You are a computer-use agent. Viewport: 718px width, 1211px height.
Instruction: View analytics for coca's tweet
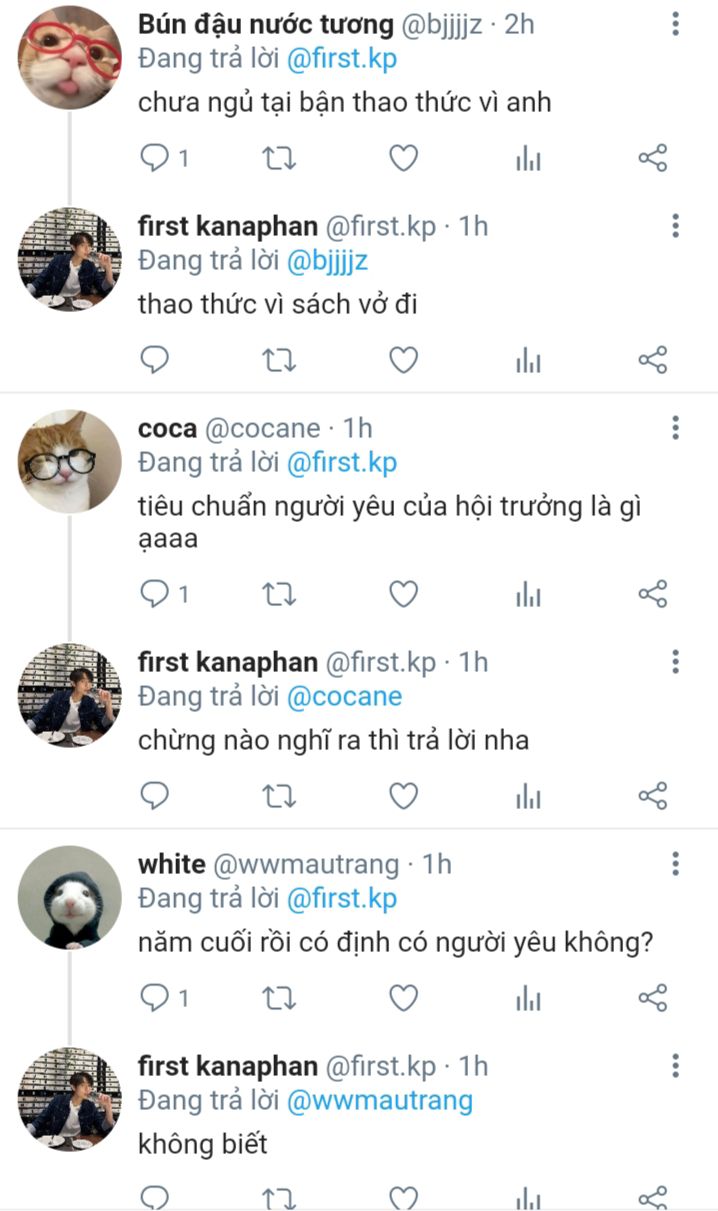pyautogui.click(x=528, y=595)
